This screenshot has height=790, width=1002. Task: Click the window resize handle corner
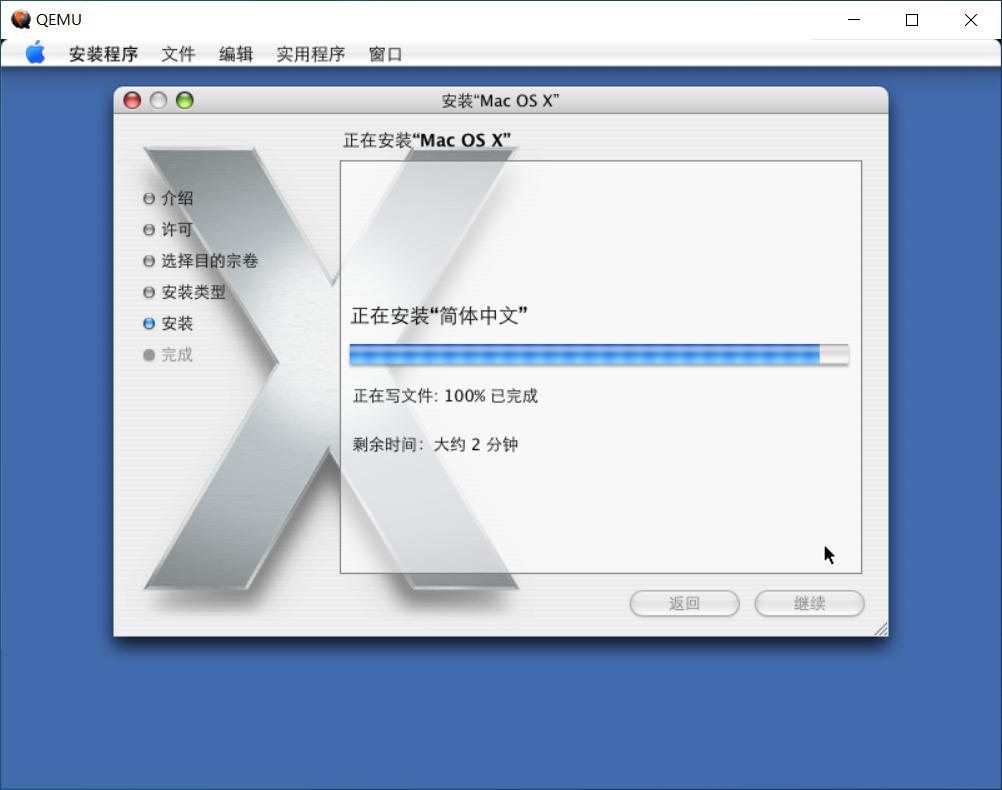point(881,629)
